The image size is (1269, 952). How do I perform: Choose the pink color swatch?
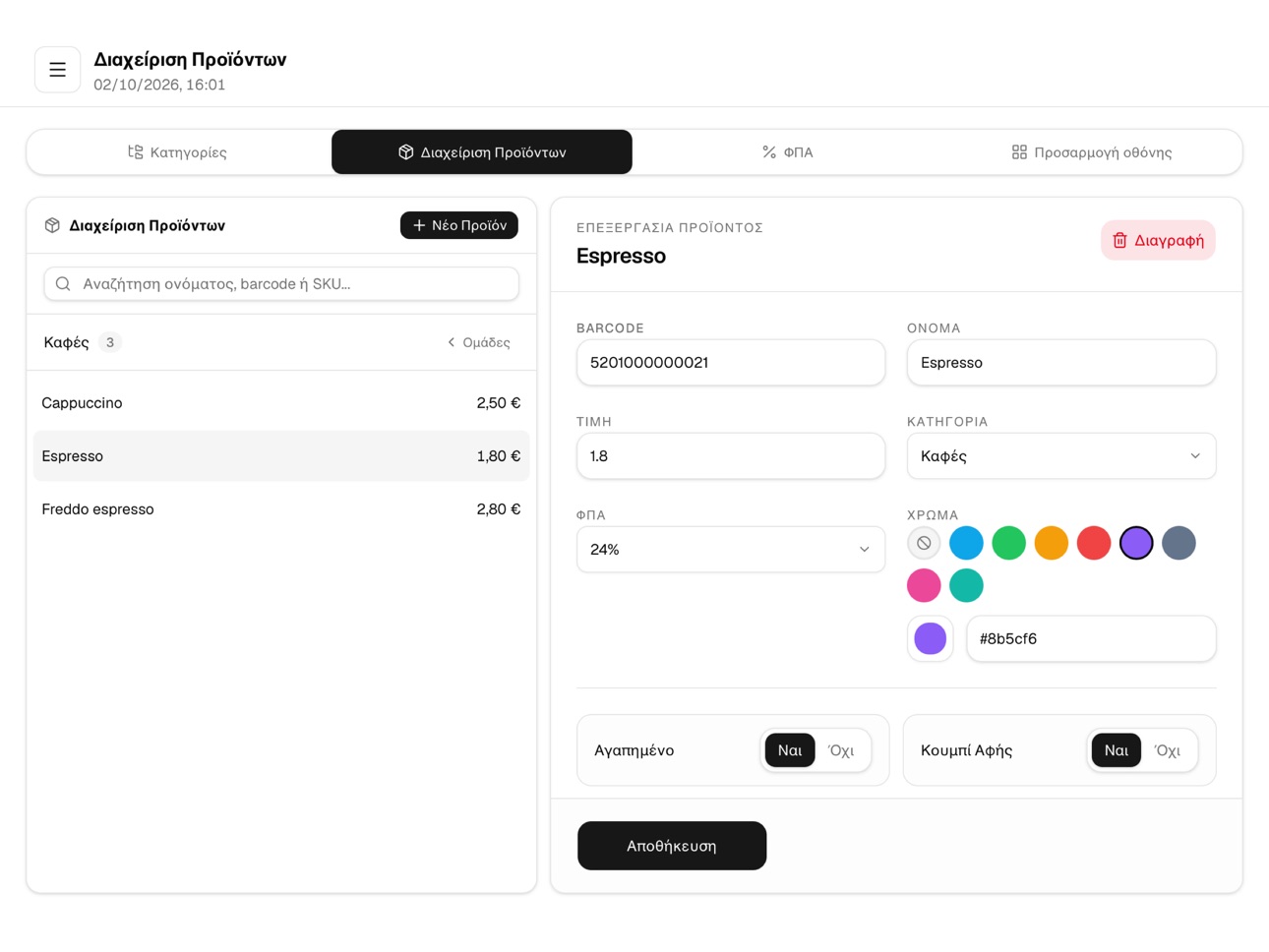[924, 585]
